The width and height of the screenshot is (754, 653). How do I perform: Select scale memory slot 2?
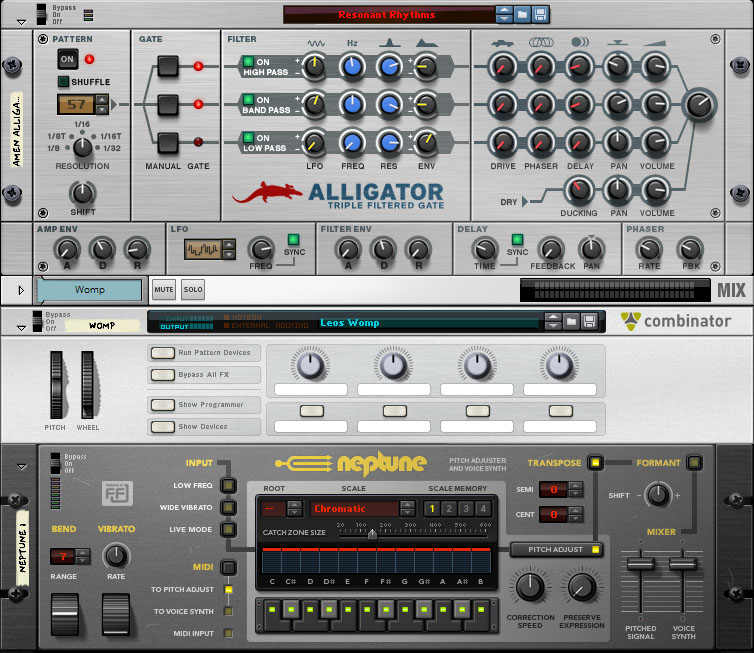click(449, 509)
